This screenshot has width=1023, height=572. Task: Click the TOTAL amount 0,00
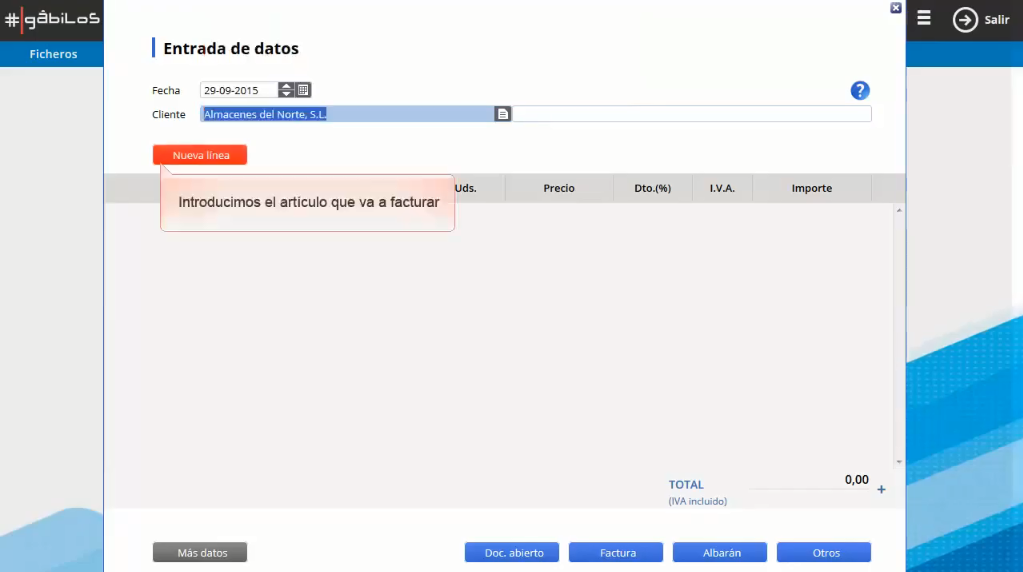click(857, 480)
